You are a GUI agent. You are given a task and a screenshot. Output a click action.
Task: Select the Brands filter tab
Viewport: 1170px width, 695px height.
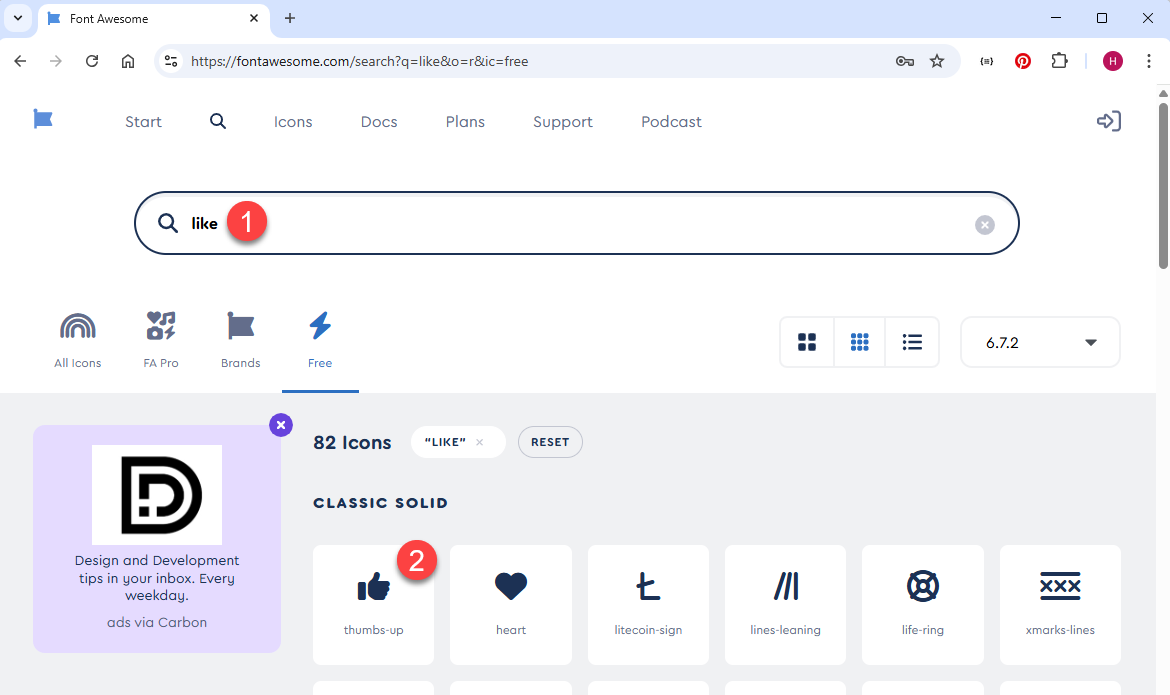coord(240,340)
